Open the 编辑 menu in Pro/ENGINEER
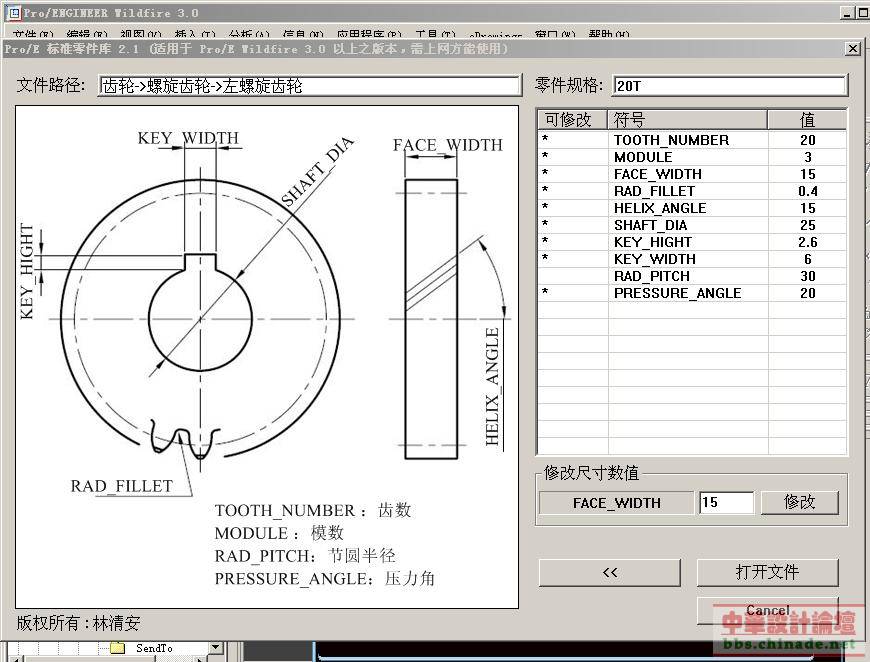 pos(87,34)
